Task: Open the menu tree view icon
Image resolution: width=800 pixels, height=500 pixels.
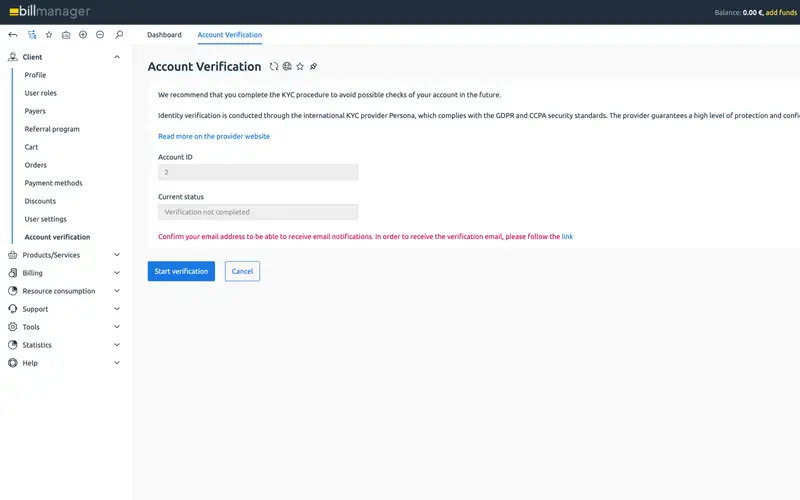Action: 32,35
